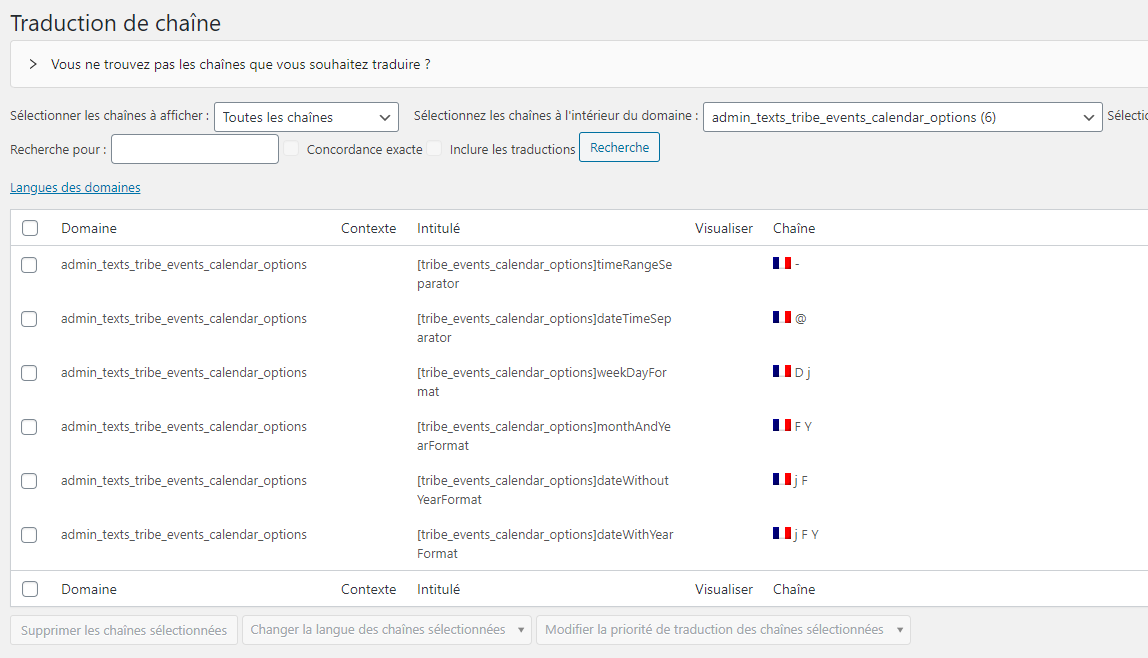Tick the checkbox for the timeRangeSeparator row
Image resolution: width=1148 pixels, height=658 pixels.
click(x=30, y=265)
